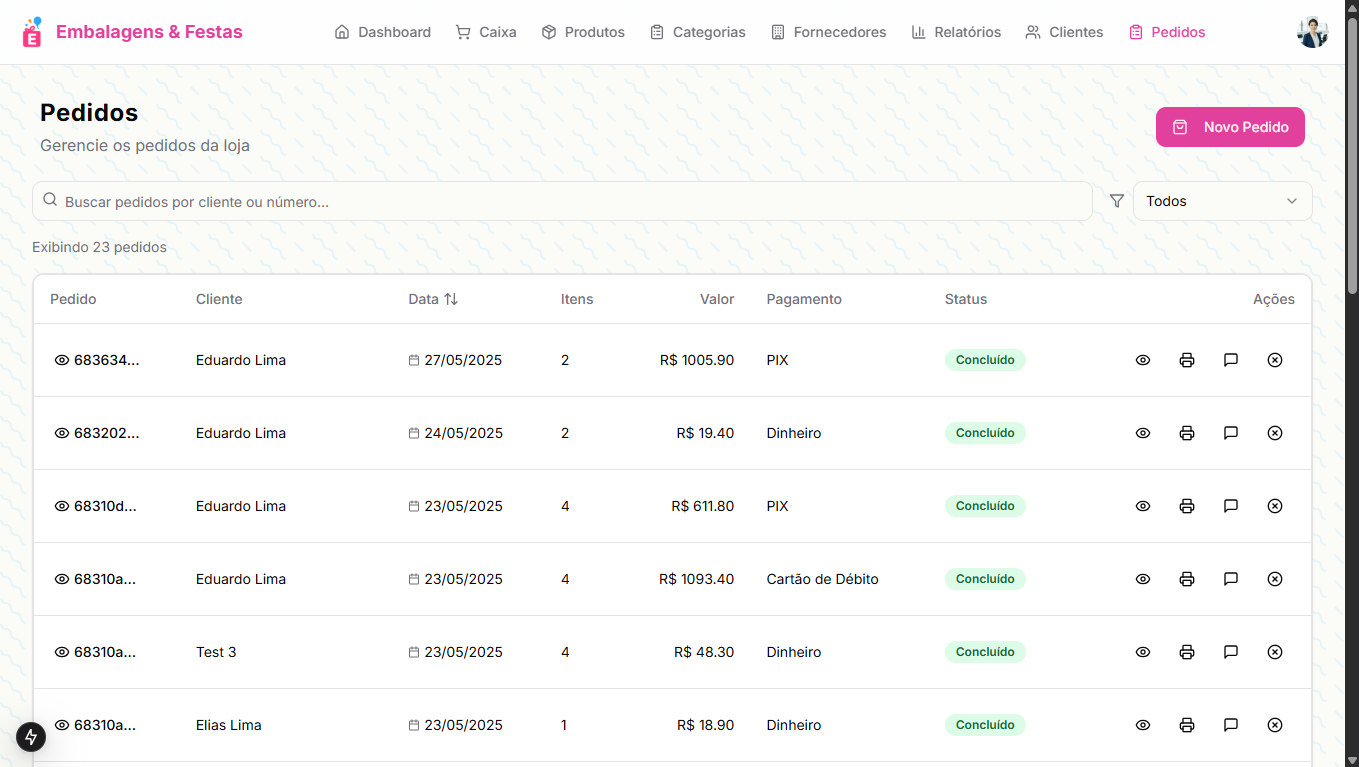Open comments for the R$ 611.80 order
The height and width of the screenshot is (767, 1359).
(1231, 506)
